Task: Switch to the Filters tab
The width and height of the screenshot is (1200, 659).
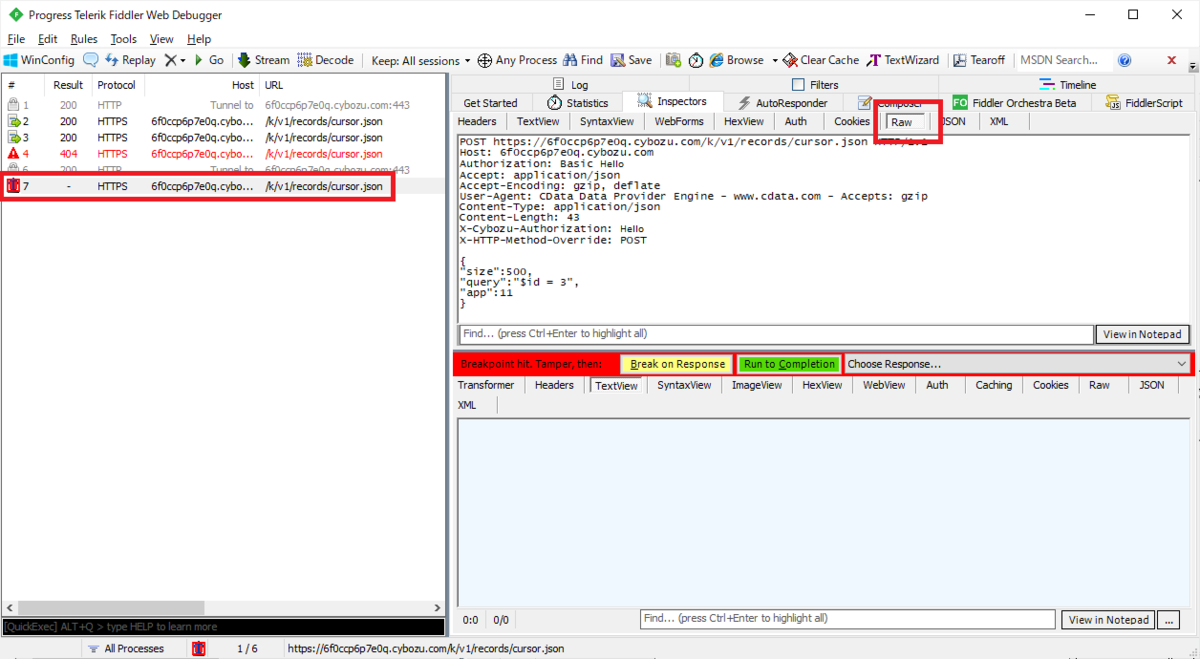Action: pos(816,85)
